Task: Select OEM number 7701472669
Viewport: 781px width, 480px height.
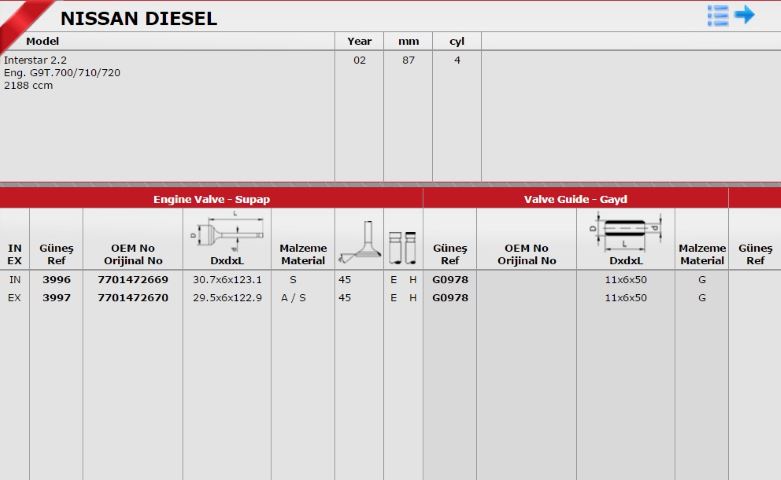Action: (133, 279)
